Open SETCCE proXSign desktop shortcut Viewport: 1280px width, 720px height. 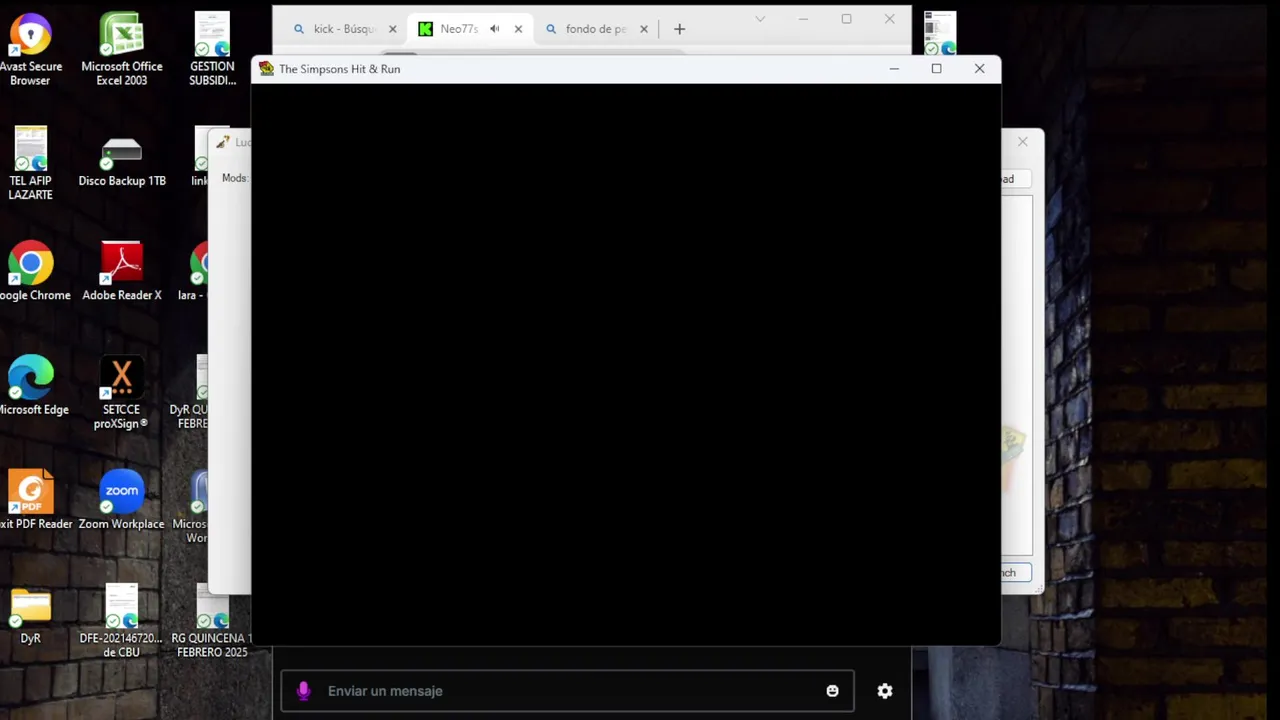pos(122,392)
